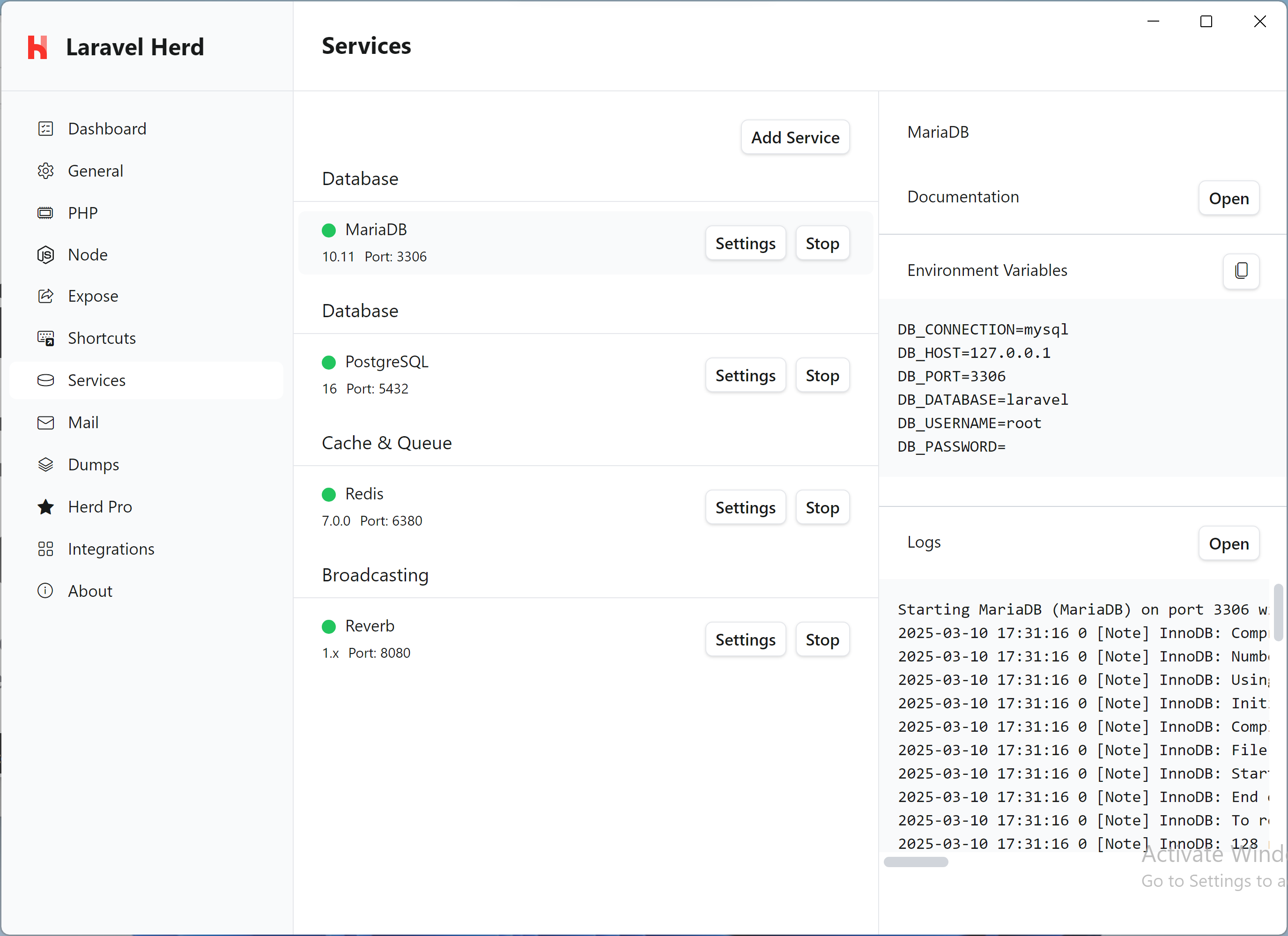Image resolution: width=1288 pixels, height=936 pixels.
Task: Open the Node section
Action: 88,255
